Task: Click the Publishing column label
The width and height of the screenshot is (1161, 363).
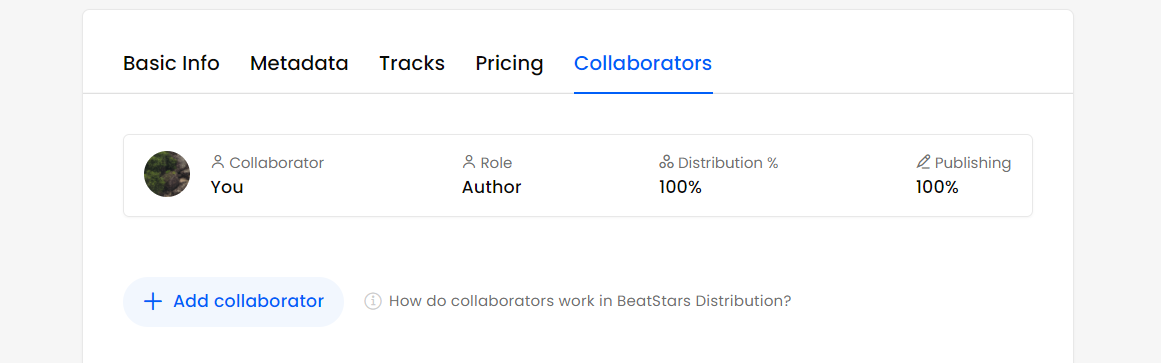Action: point(973,162)
